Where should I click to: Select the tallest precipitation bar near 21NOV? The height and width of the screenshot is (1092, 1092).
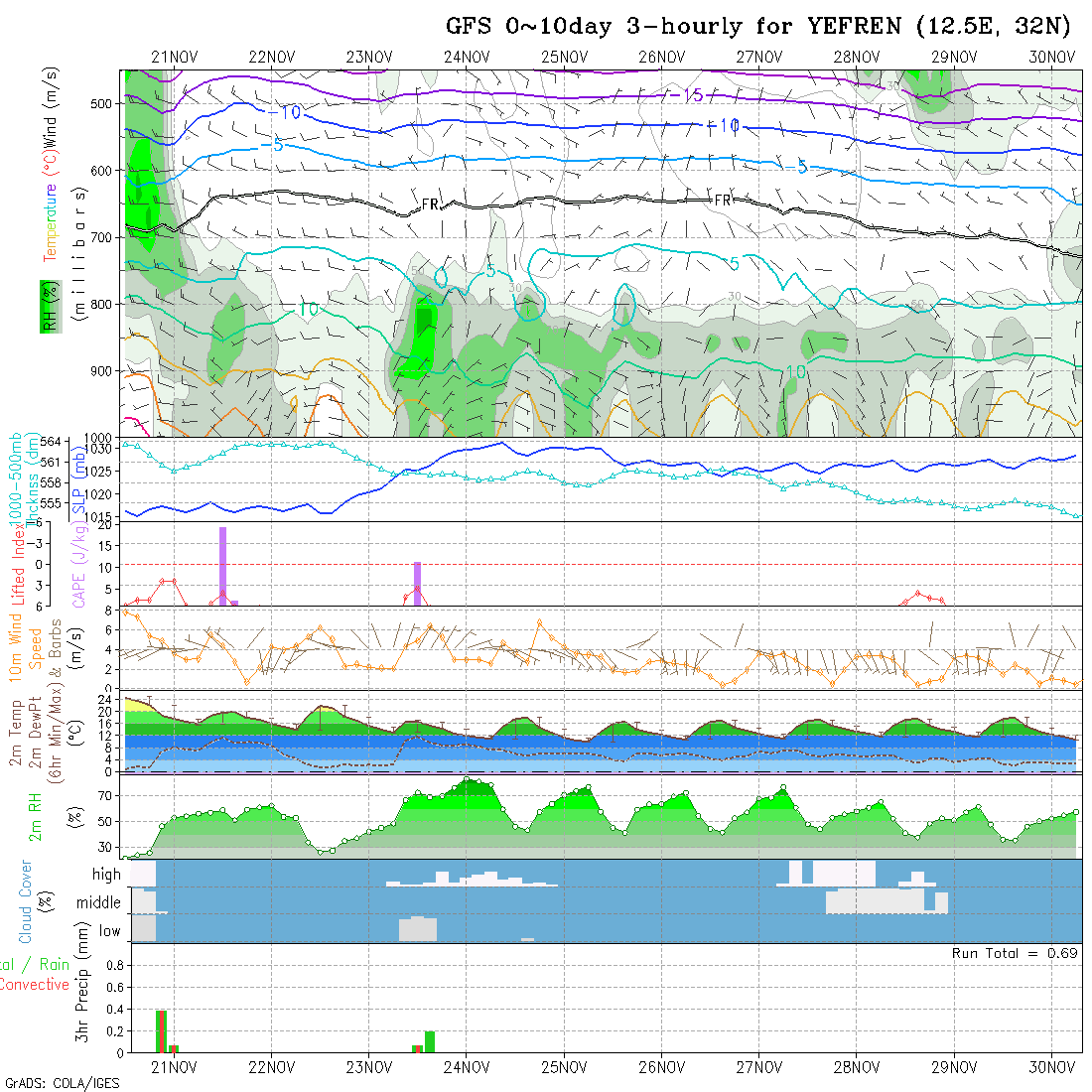[x=160, y=1030]
